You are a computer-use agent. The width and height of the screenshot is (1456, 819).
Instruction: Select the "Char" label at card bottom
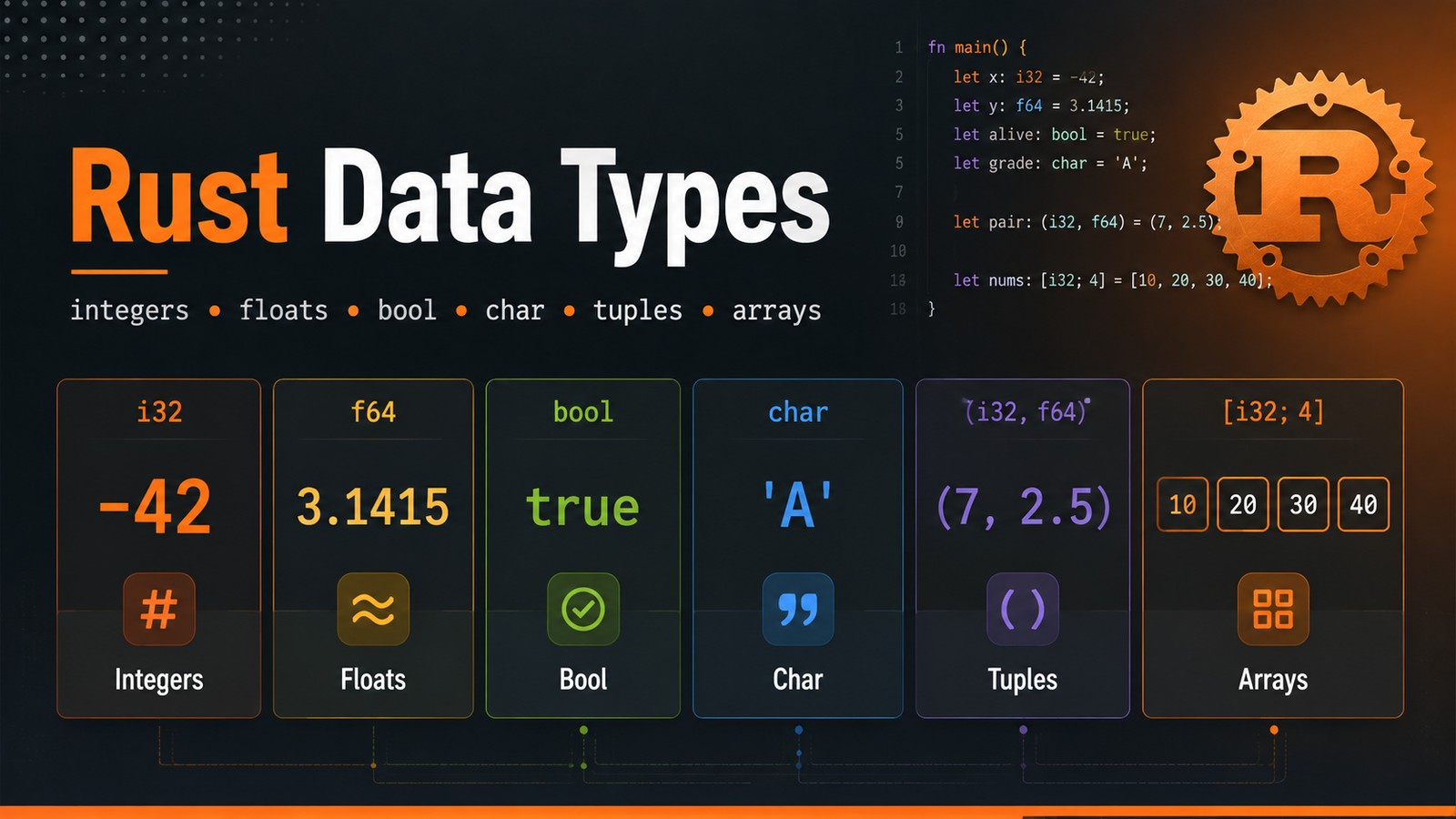798,680
